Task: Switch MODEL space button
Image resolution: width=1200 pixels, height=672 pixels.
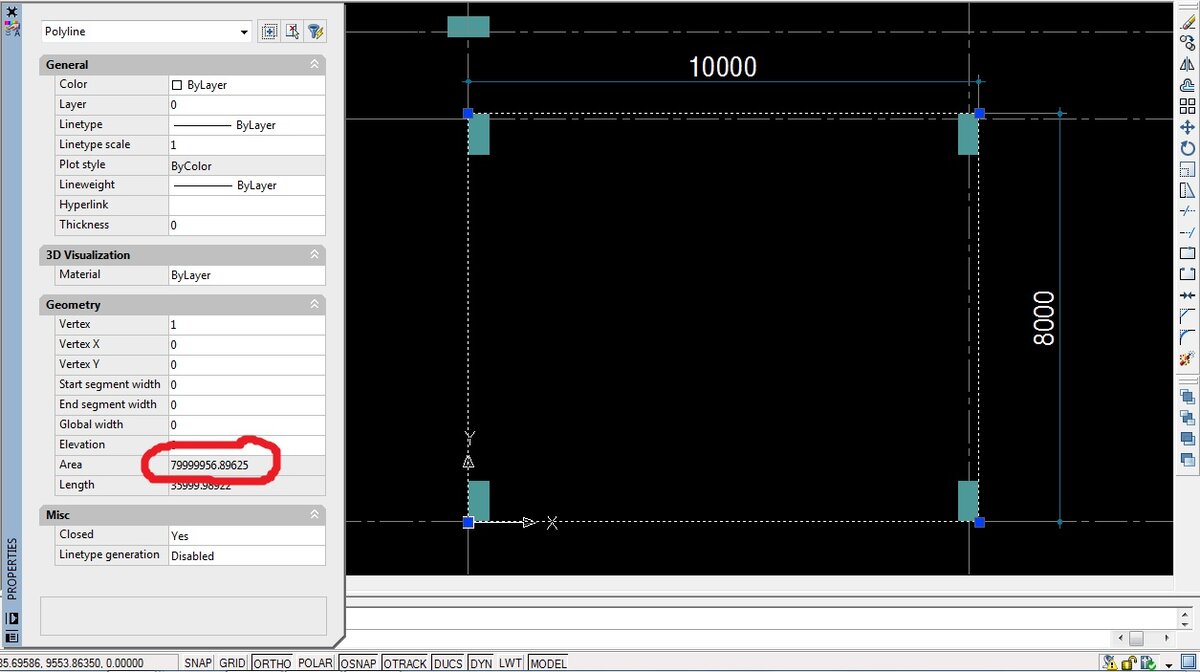Action: pos(547,663)
